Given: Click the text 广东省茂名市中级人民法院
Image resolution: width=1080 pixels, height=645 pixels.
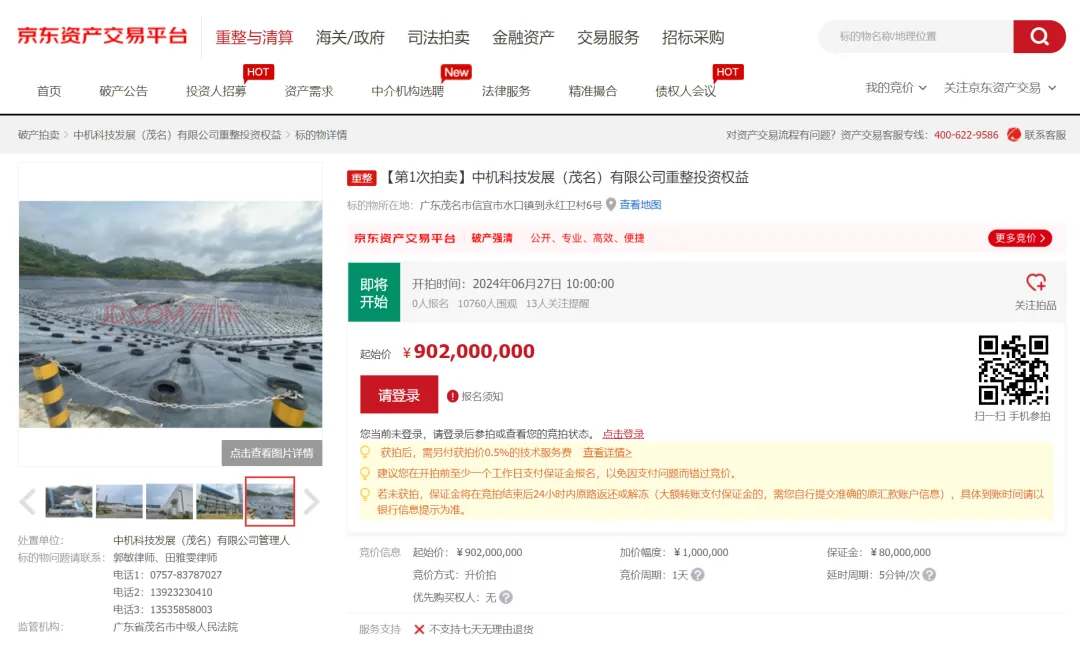Looking at the screenshot, I should pos(175,627).
